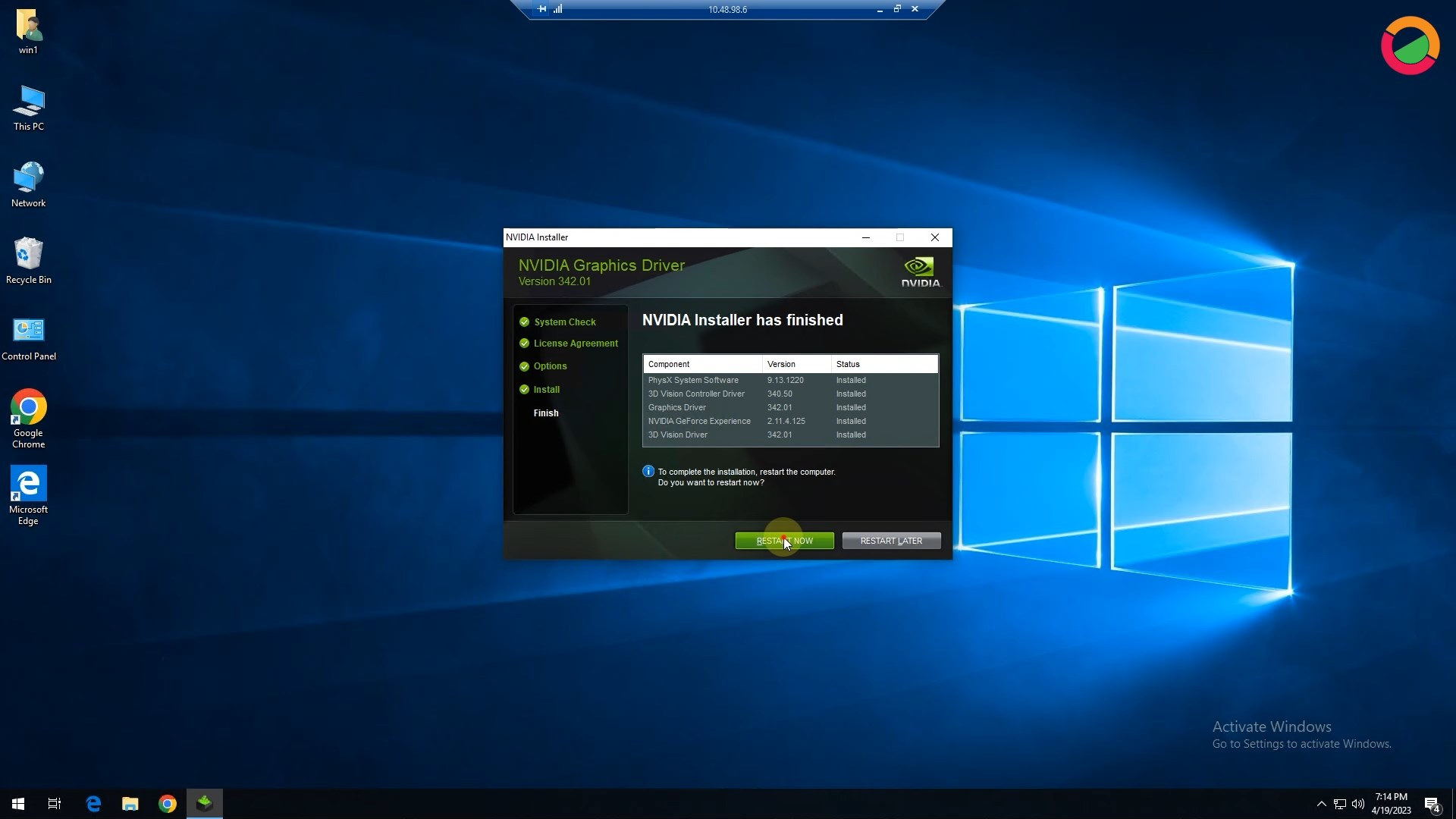
Task: Select the PhysX System Software row
Action: pos(791,381)
